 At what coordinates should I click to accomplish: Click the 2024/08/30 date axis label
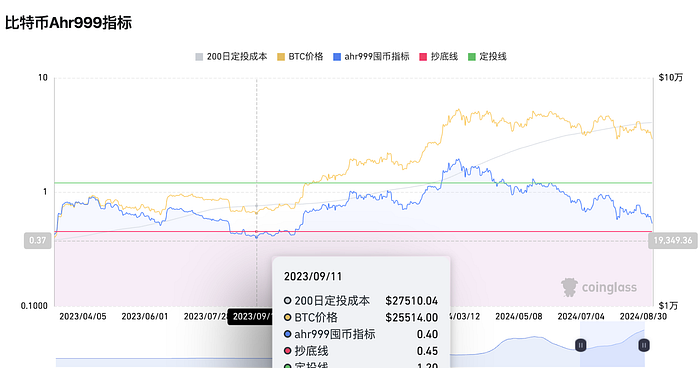[x=643, y=317]
